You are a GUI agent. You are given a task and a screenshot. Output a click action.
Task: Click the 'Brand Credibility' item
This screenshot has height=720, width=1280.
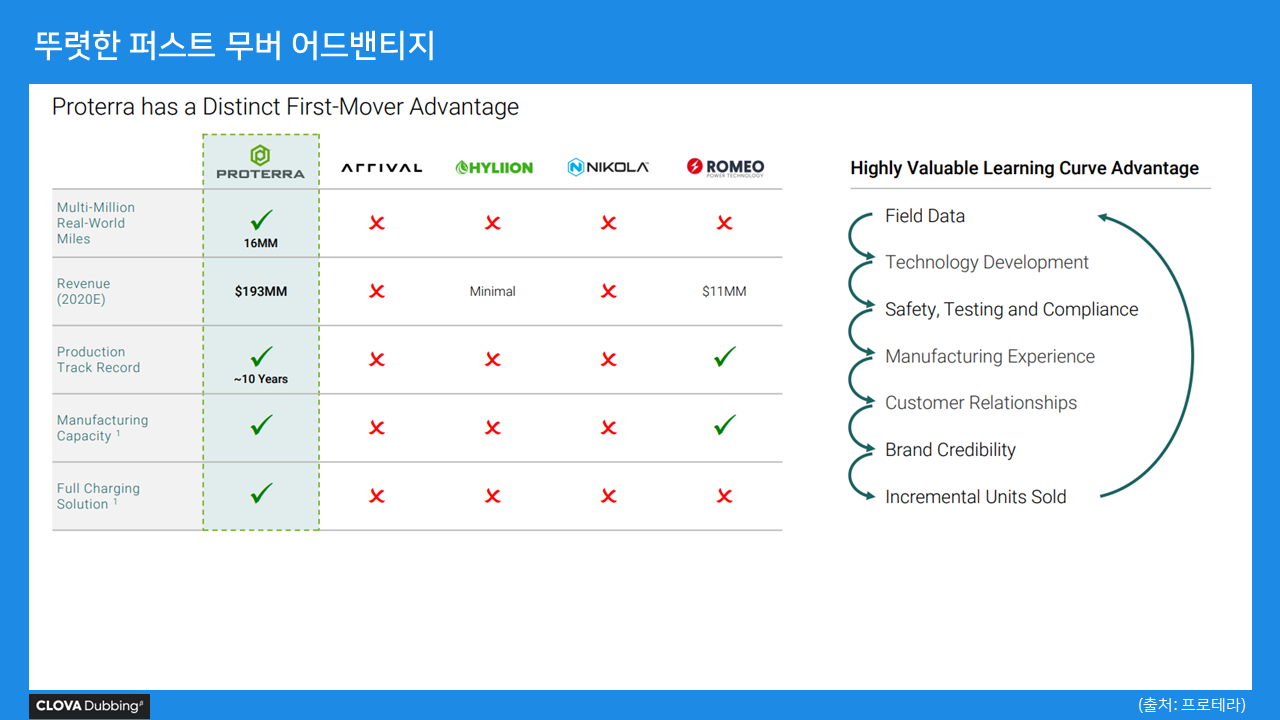(950, 450)
